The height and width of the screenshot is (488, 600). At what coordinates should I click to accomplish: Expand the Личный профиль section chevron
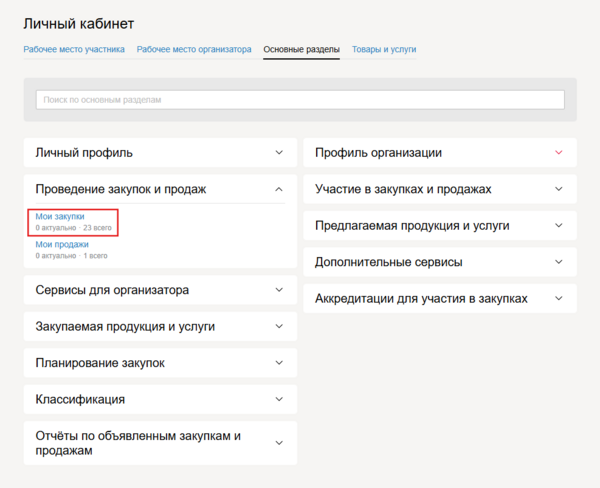pyautogui.click(x=279, y=153)
